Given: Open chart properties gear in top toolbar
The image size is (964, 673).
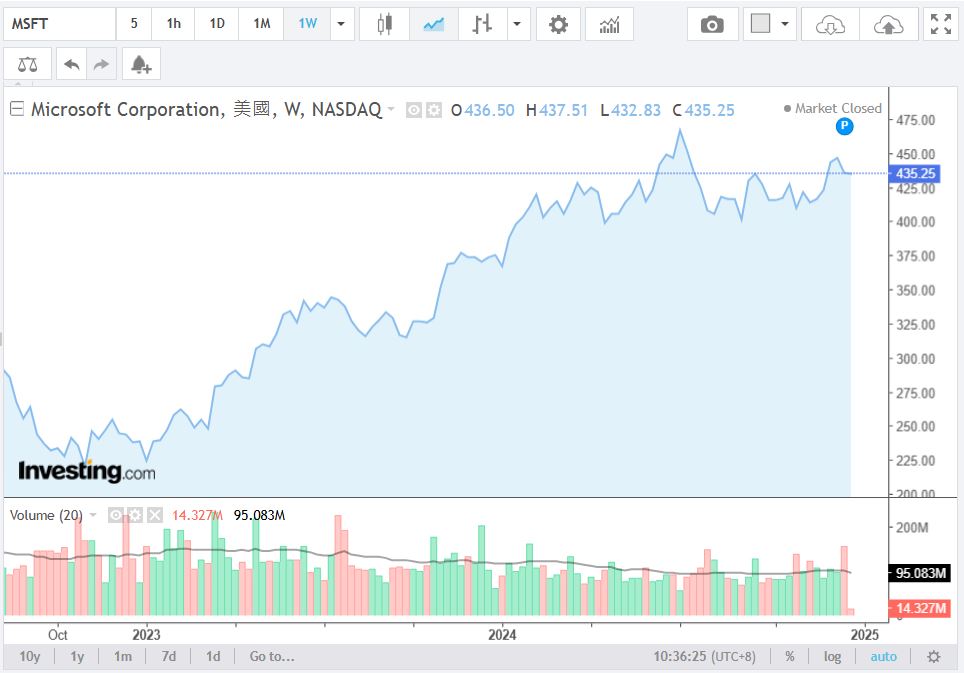Looking at the screenshot, I should point(558,24).
